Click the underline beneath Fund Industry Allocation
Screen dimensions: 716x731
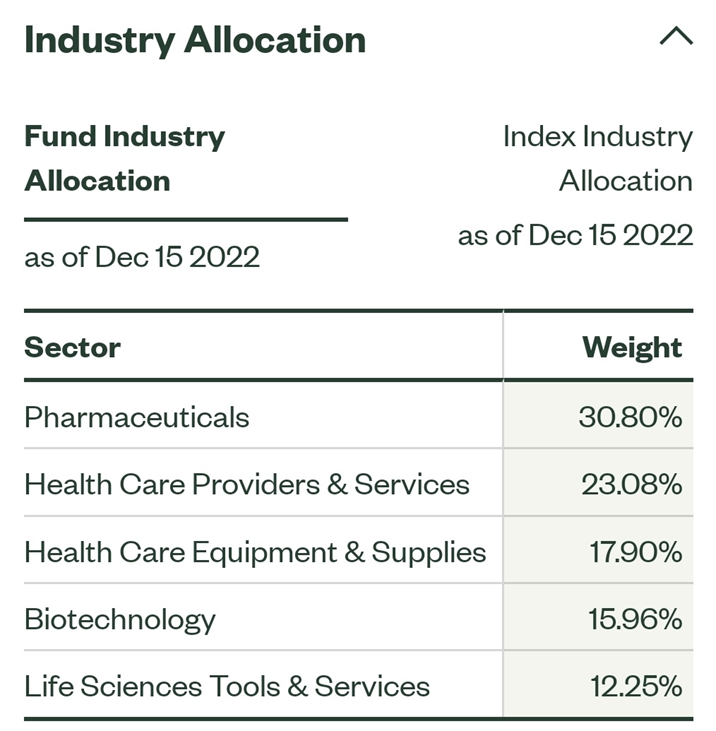(186, 219)
